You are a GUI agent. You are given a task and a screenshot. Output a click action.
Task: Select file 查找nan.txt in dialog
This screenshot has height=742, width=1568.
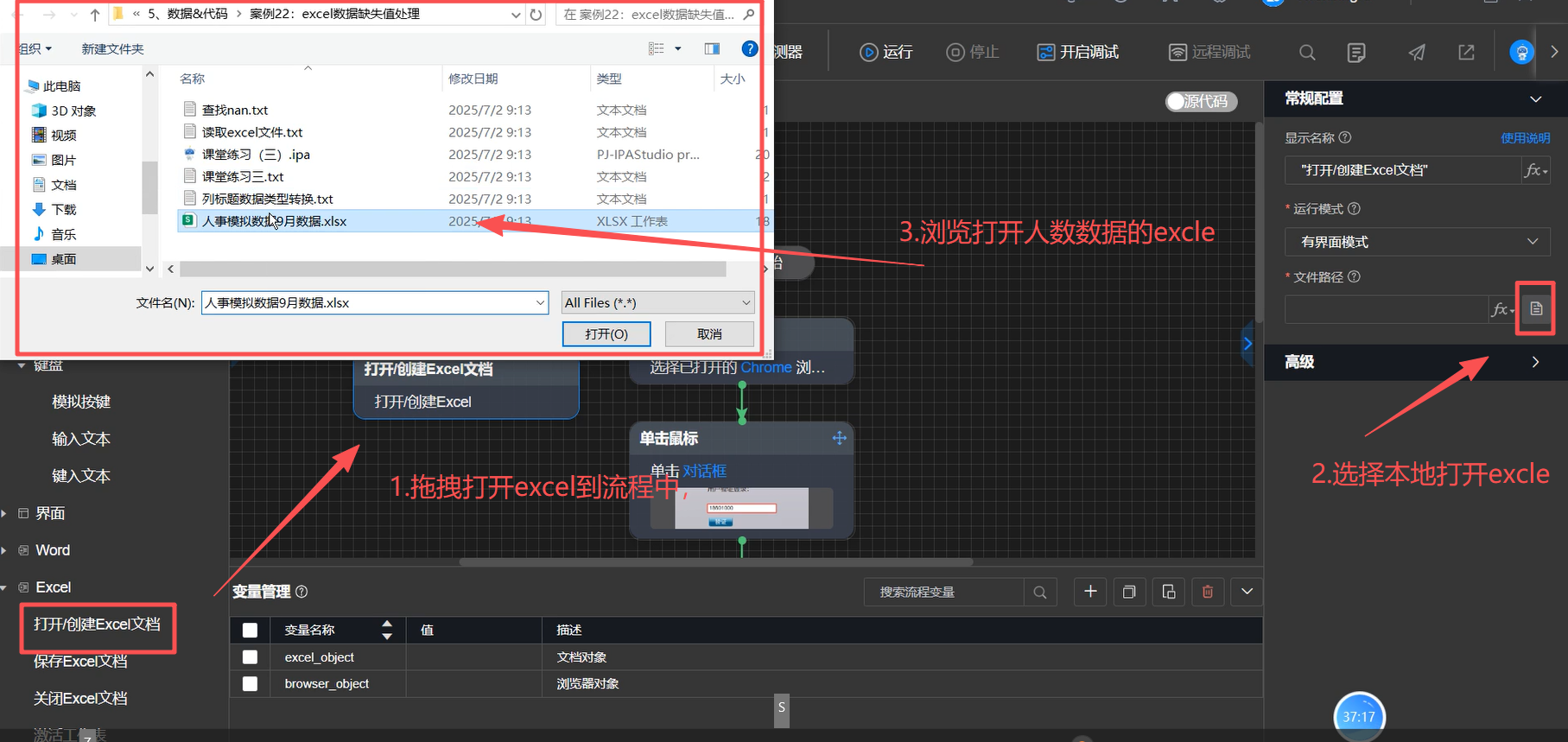tap(235, 110)
